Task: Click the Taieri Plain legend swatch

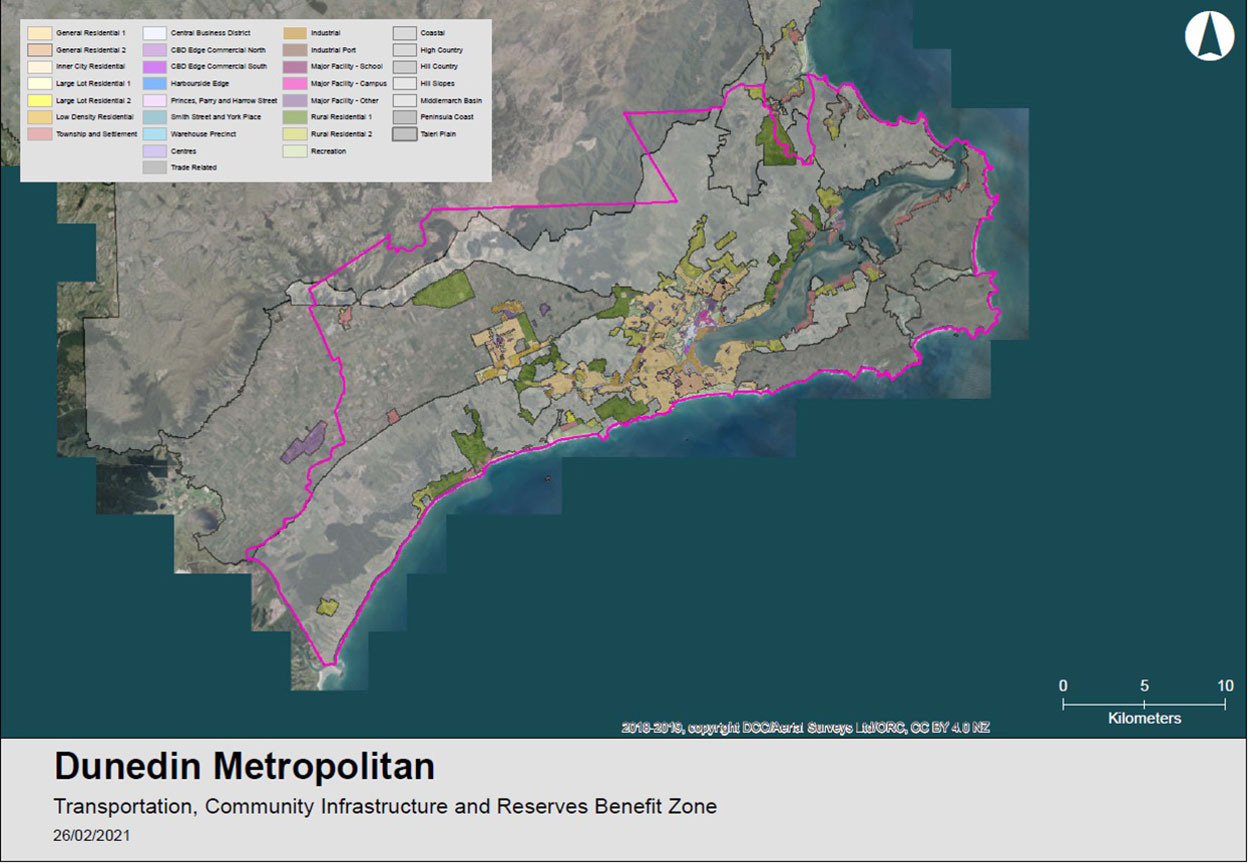Action: [x=405, y=134]
